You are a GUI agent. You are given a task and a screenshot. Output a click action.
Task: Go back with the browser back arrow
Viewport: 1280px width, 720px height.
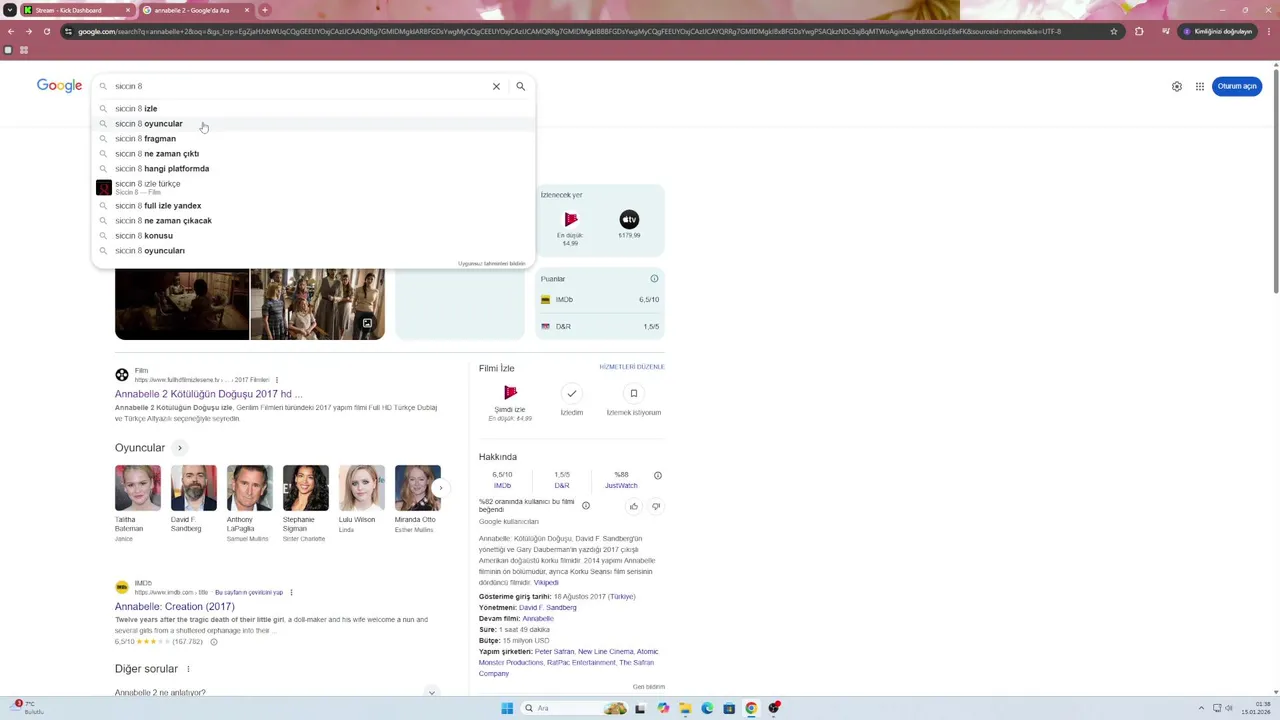pyautogui.click(x=11, y=31)
